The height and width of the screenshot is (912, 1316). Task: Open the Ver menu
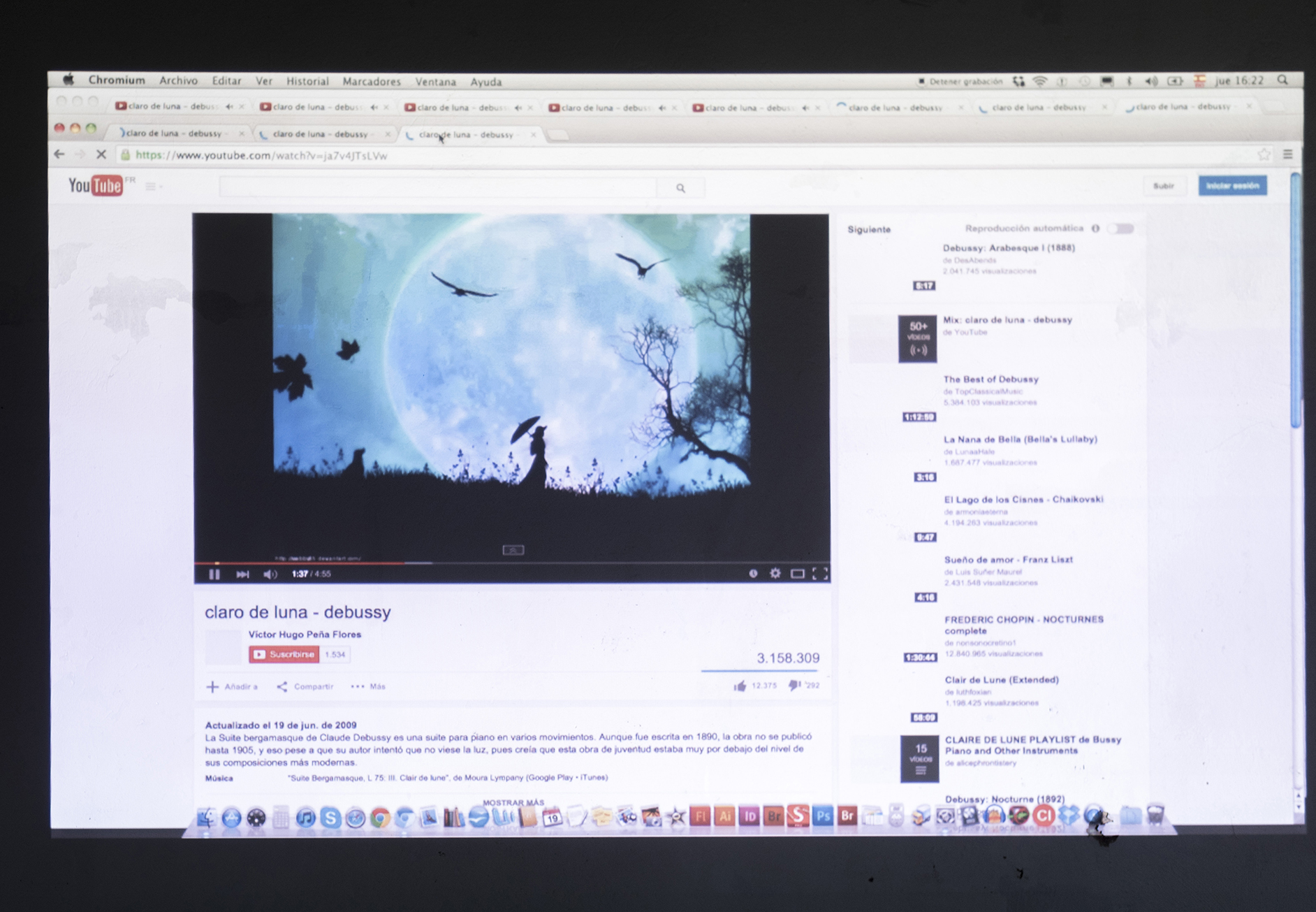pos(263,81)
